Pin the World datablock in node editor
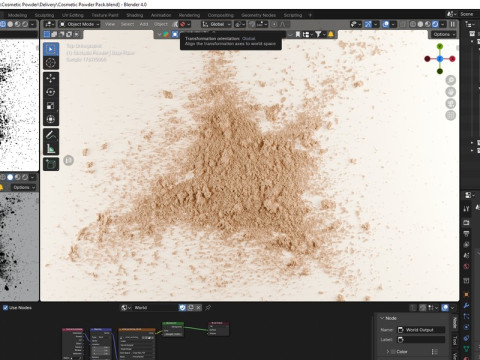Viewport: 480px width, 360px height. (208, 308)
